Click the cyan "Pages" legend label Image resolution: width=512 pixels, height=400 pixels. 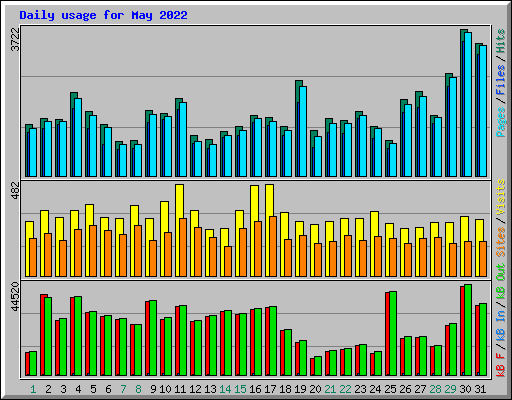click(x=501, y=122)
